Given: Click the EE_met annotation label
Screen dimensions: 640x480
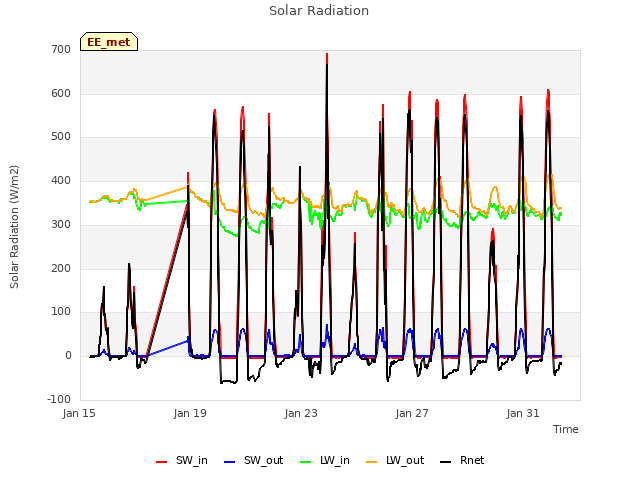Looking at the screenshot, I should pyautogui.click(x=109, y=42).
